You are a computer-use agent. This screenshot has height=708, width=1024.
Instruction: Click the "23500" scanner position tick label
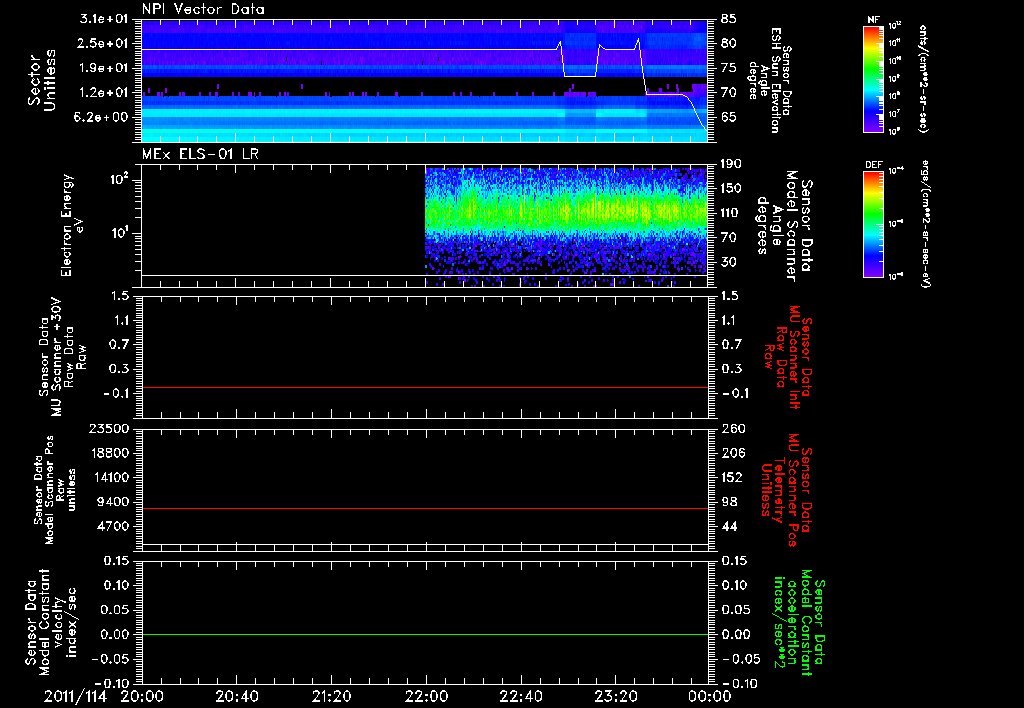pos(109,428)
